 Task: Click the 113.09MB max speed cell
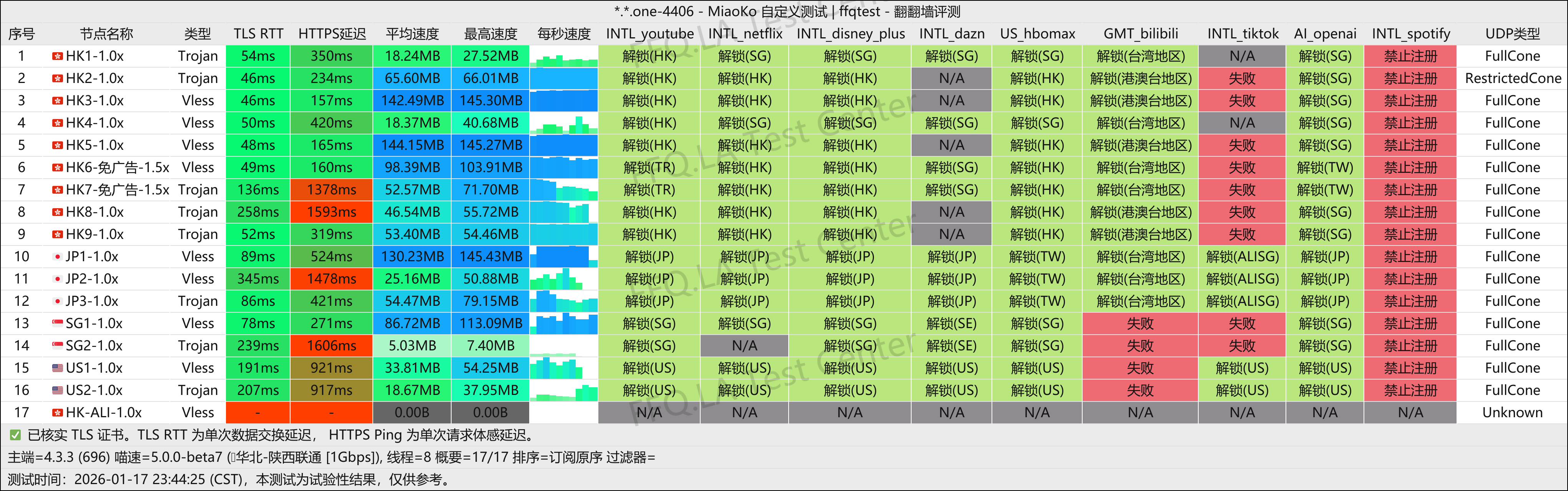tap(491, 323)
